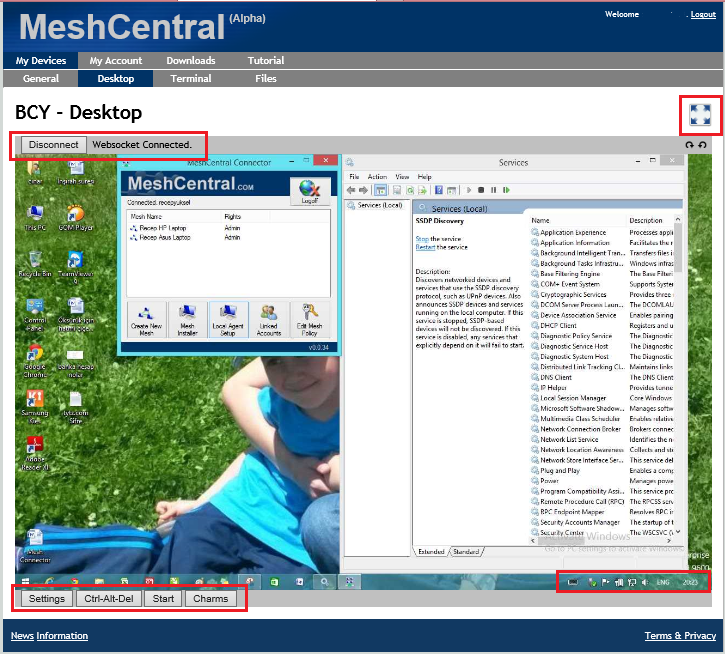Click the fullscreen icon beside BCY - Desktop
Screen dimensions: 725x654
pos(700,115)
